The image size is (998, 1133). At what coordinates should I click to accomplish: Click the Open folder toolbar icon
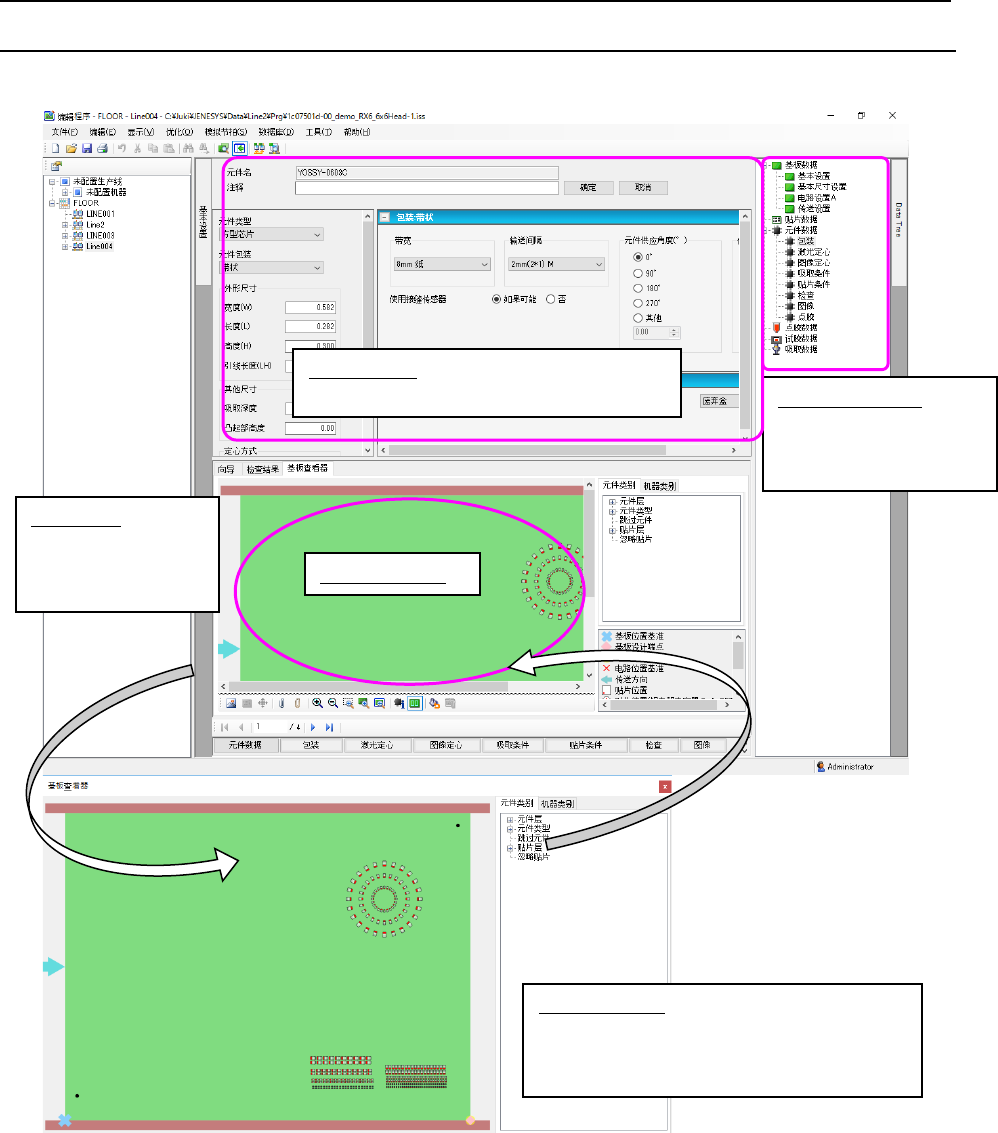tap(71, 148)
